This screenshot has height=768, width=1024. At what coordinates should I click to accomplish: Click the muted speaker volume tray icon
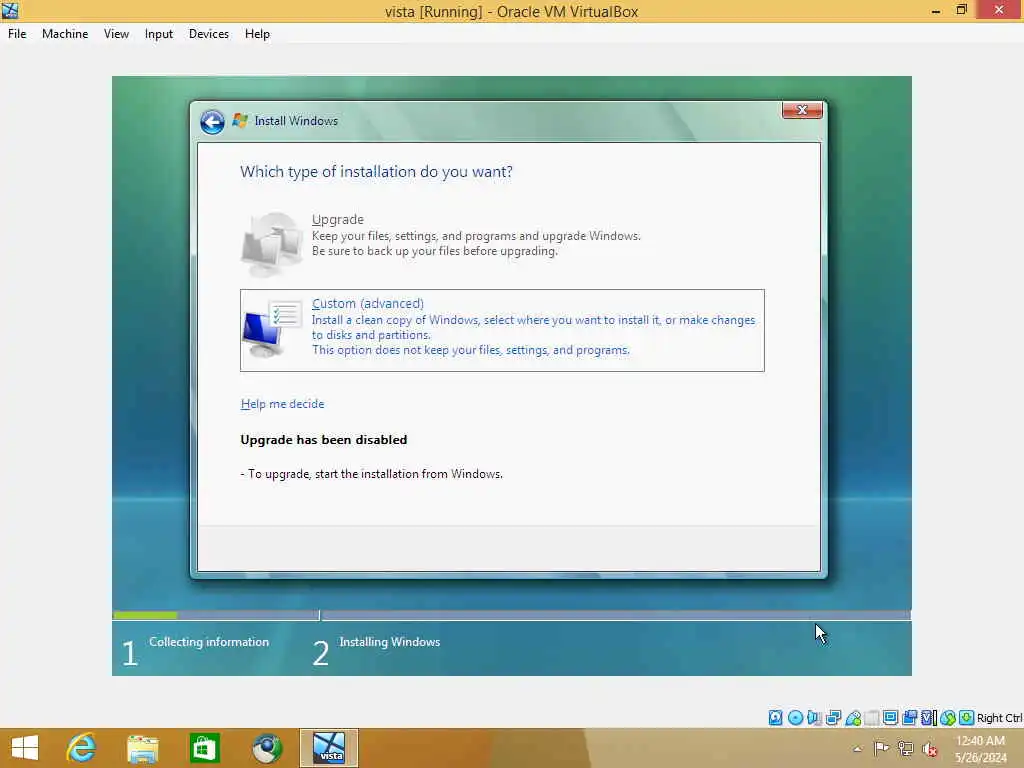tap(930, 749)
